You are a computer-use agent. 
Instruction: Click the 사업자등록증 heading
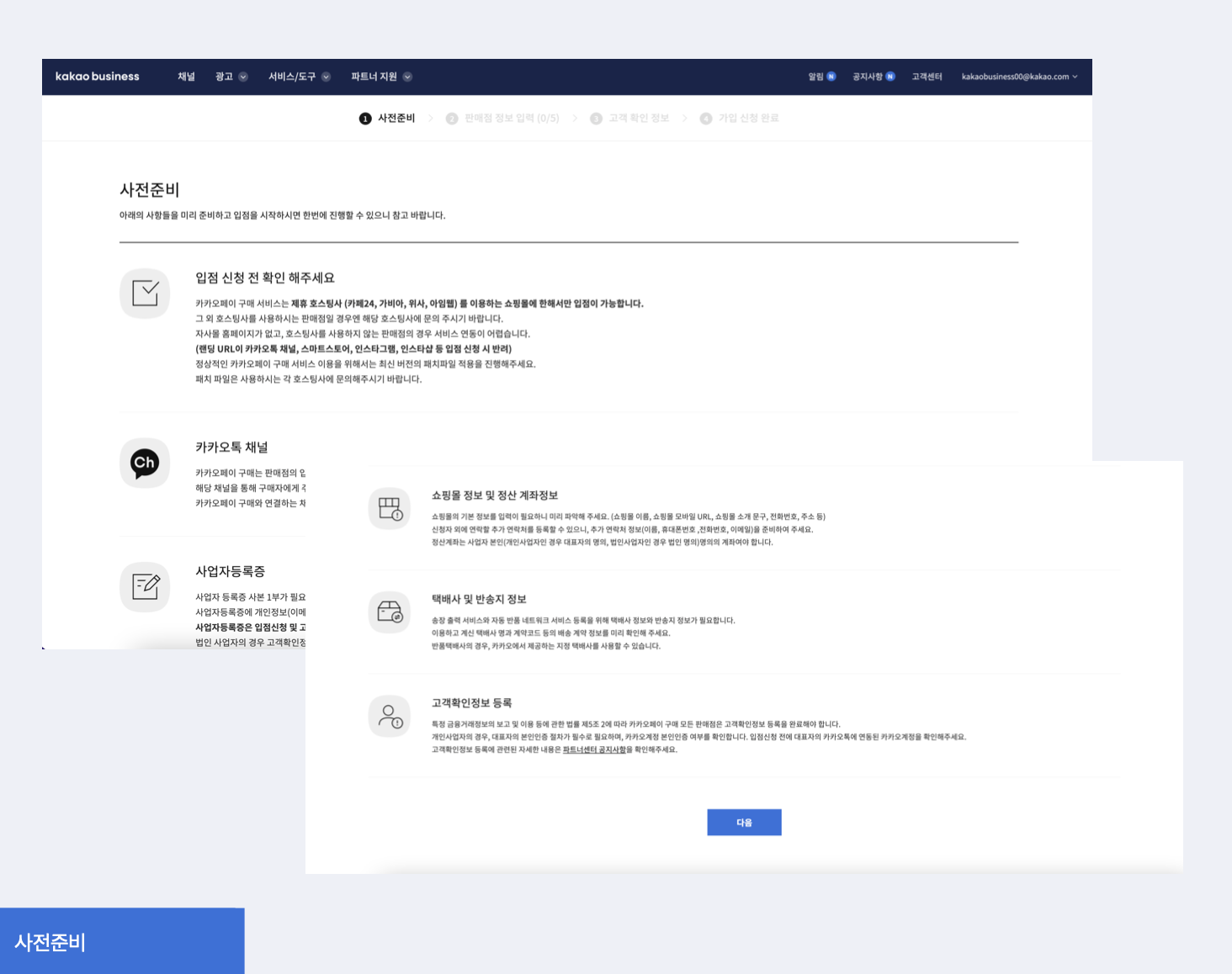[231, 571]
